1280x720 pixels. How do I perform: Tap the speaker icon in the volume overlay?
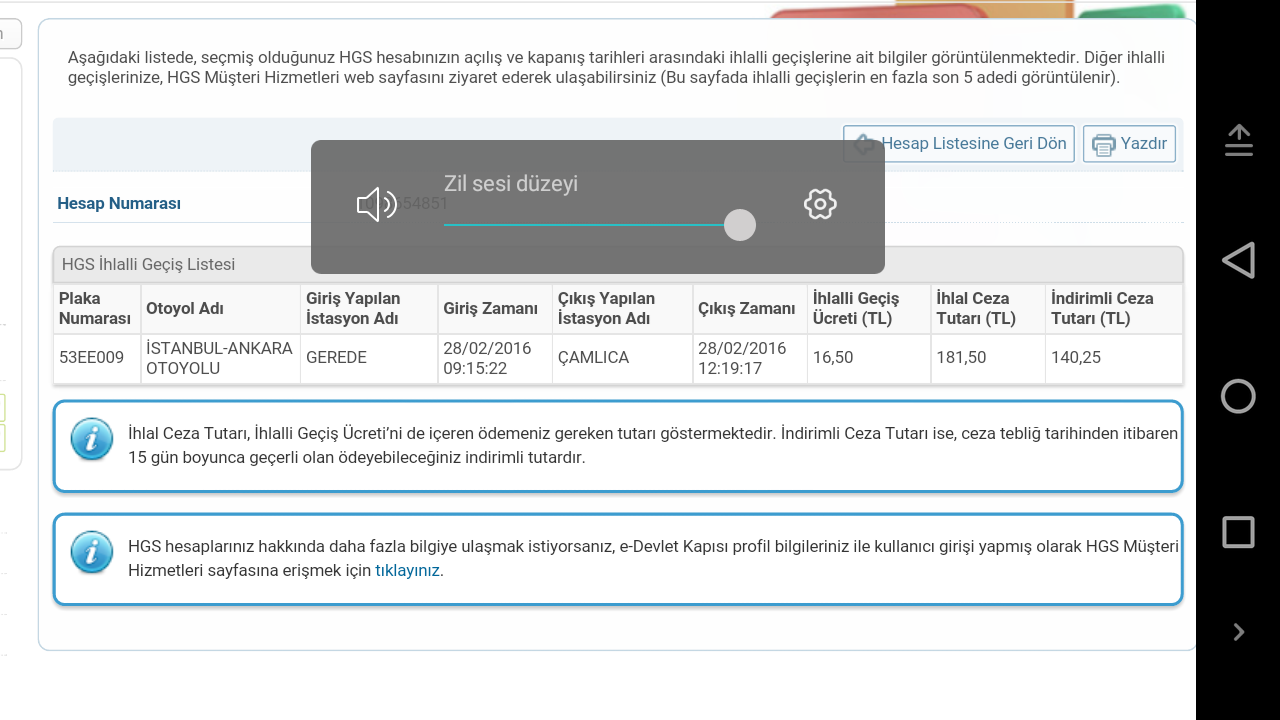click(x=377, y=205)
